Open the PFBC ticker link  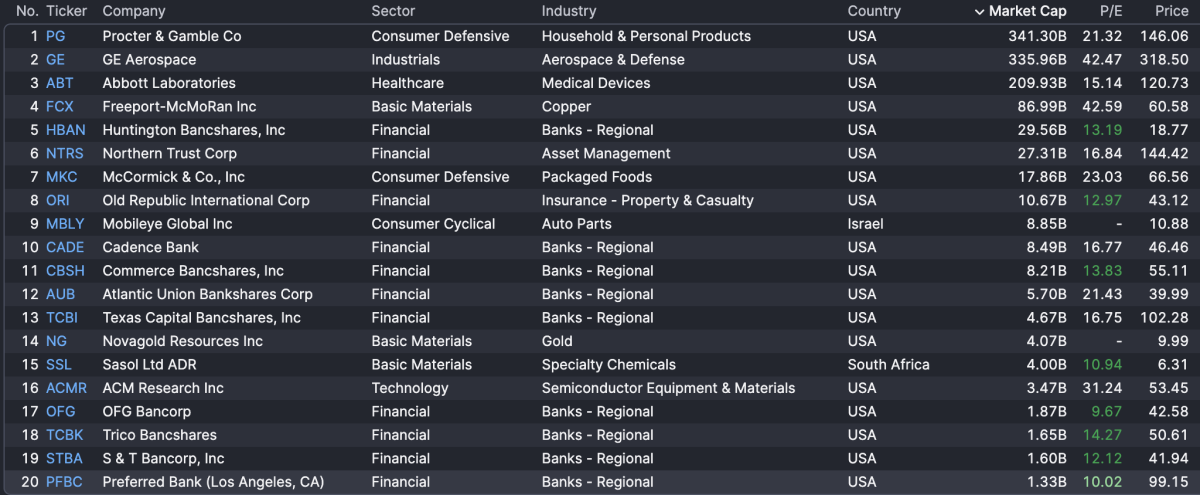click(65, 482)
